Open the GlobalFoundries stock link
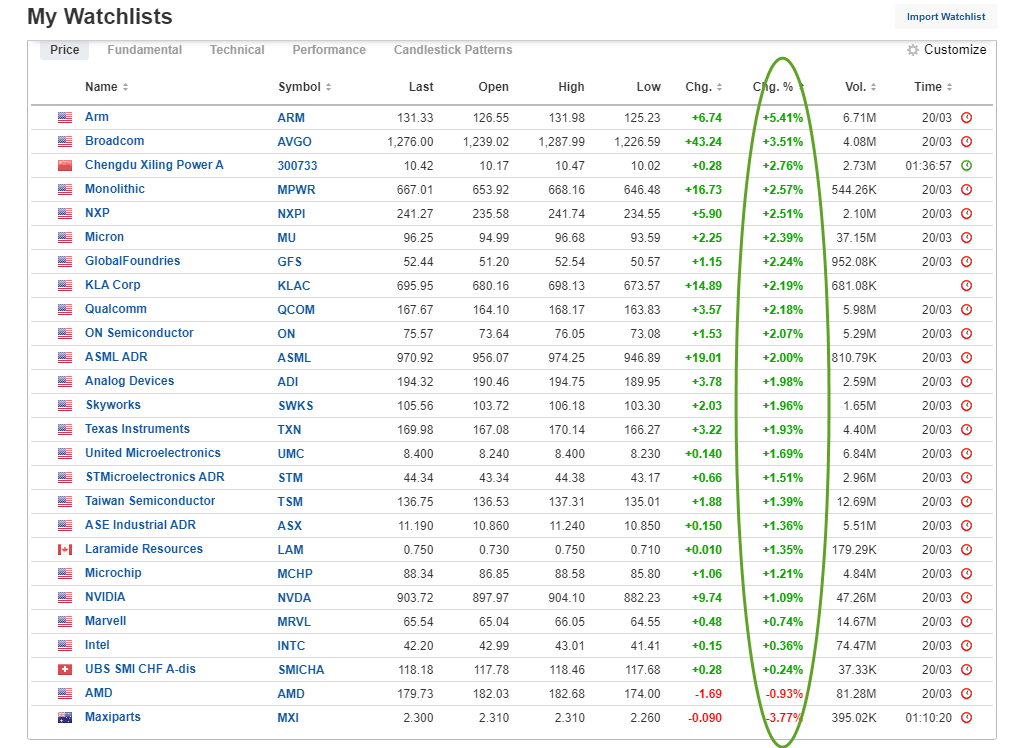Screen dimensions: 1019x748 [133, 261]
